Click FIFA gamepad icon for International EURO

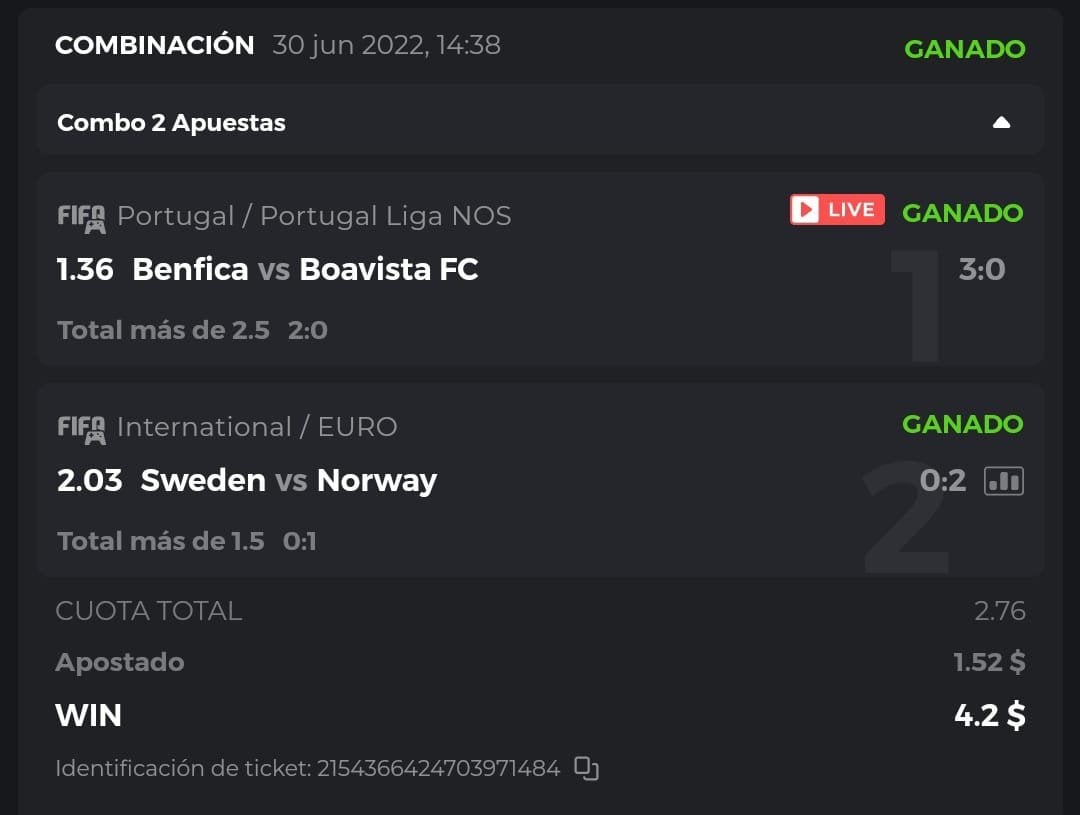(x=81, y=428)
